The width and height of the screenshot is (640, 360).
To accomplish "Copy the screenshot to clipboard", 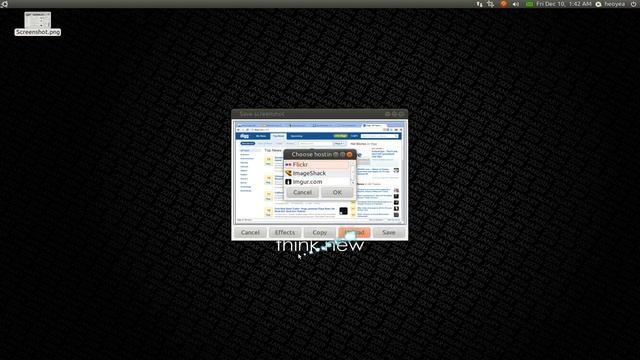I will (x=320, y=232).
